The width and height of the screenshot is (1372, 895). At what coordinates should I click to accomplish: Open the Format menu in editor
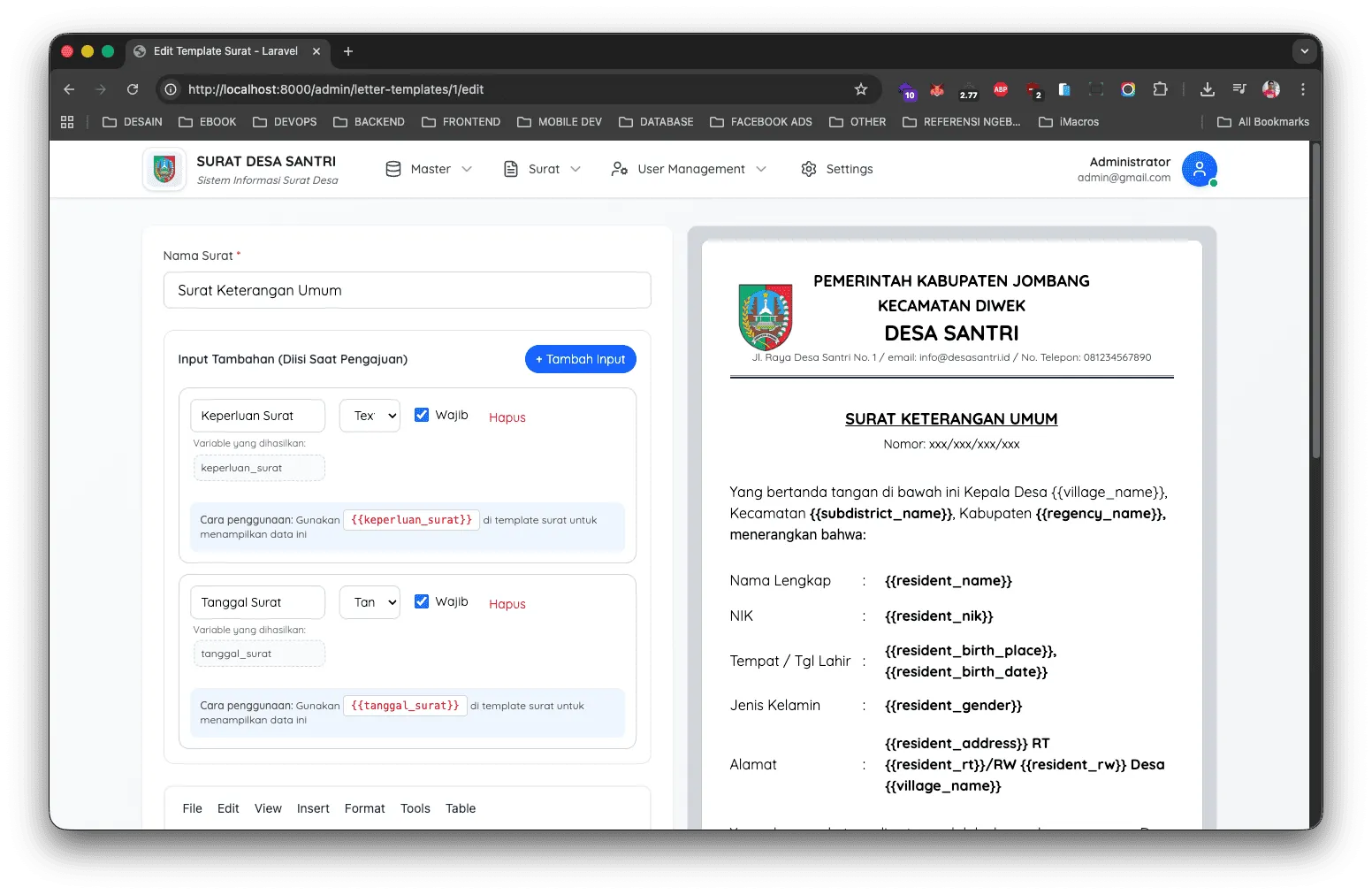(x=364, y=808)
